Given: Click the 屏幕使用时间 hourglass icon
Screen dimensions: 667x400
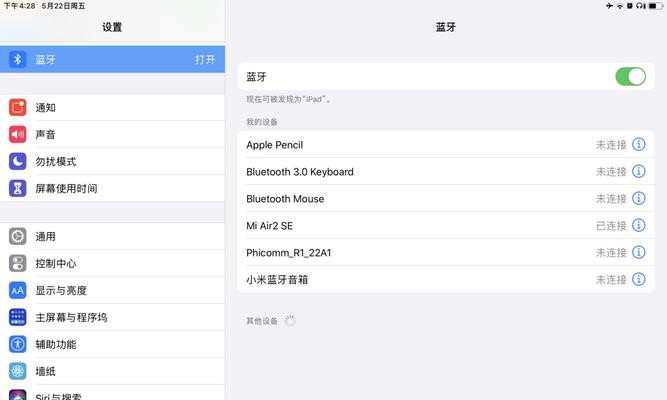Looking at the screenshot, I should (x=17, y=188).
